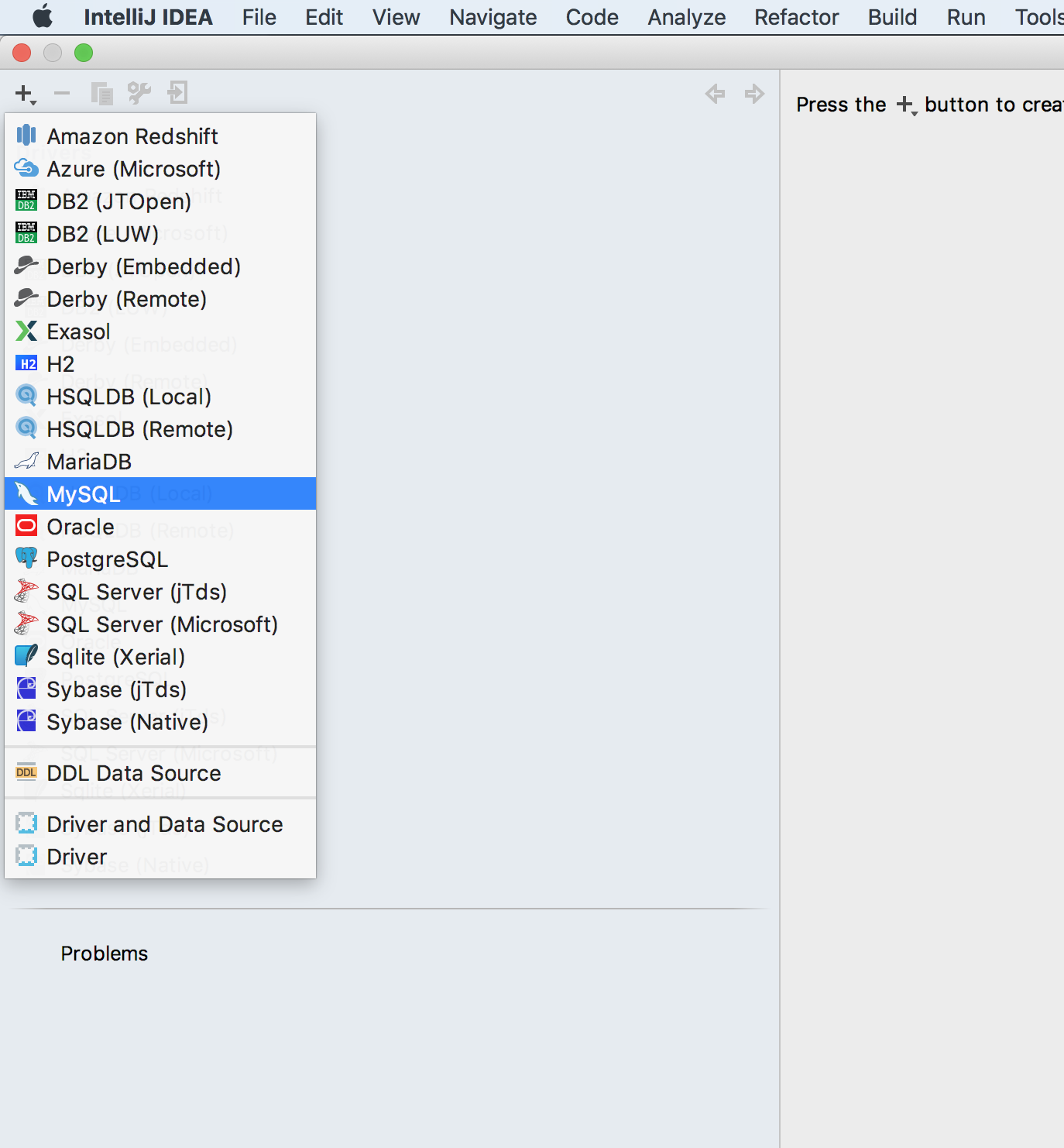Image resolution: width=1064 pixels, height=1148 pixels.
Task: Open the Code menu
Action: click(592, 17)
